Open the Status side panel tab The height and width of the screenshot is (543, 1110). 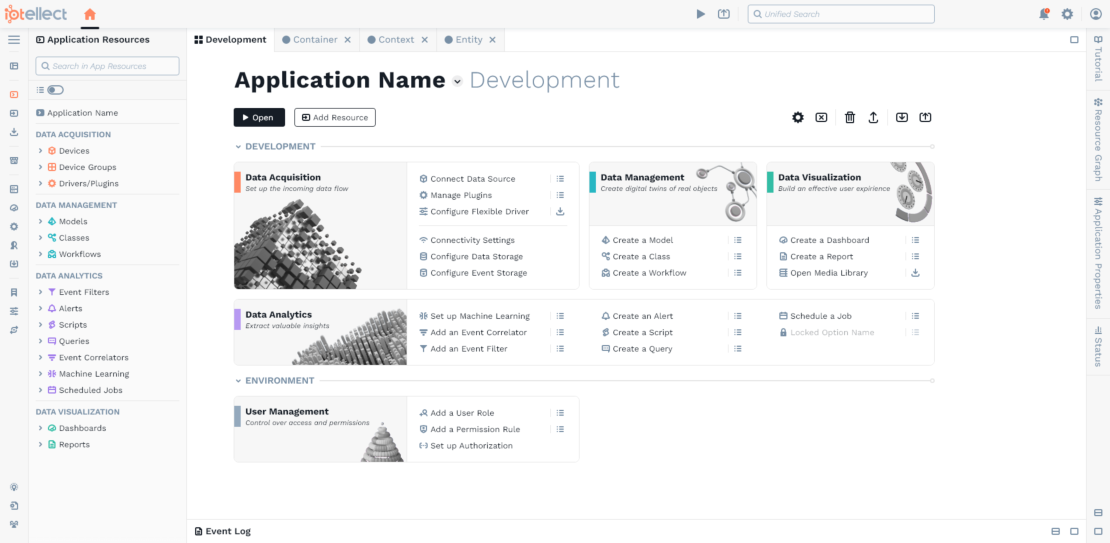(1098, 345)
